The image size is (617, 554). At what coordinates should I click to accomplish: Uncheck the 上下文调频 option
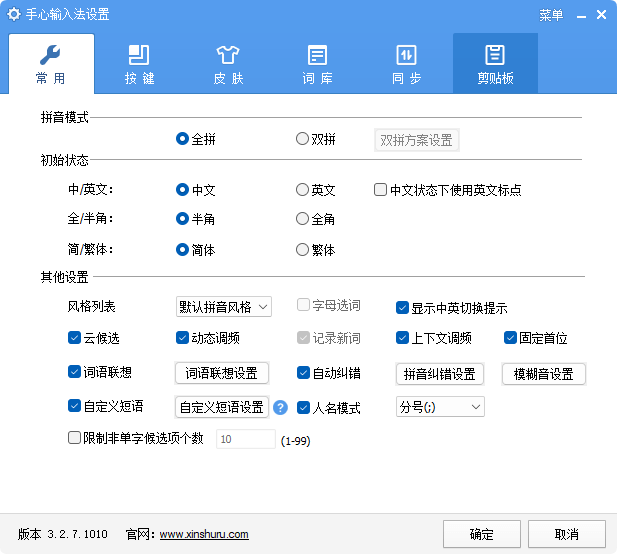402,338
